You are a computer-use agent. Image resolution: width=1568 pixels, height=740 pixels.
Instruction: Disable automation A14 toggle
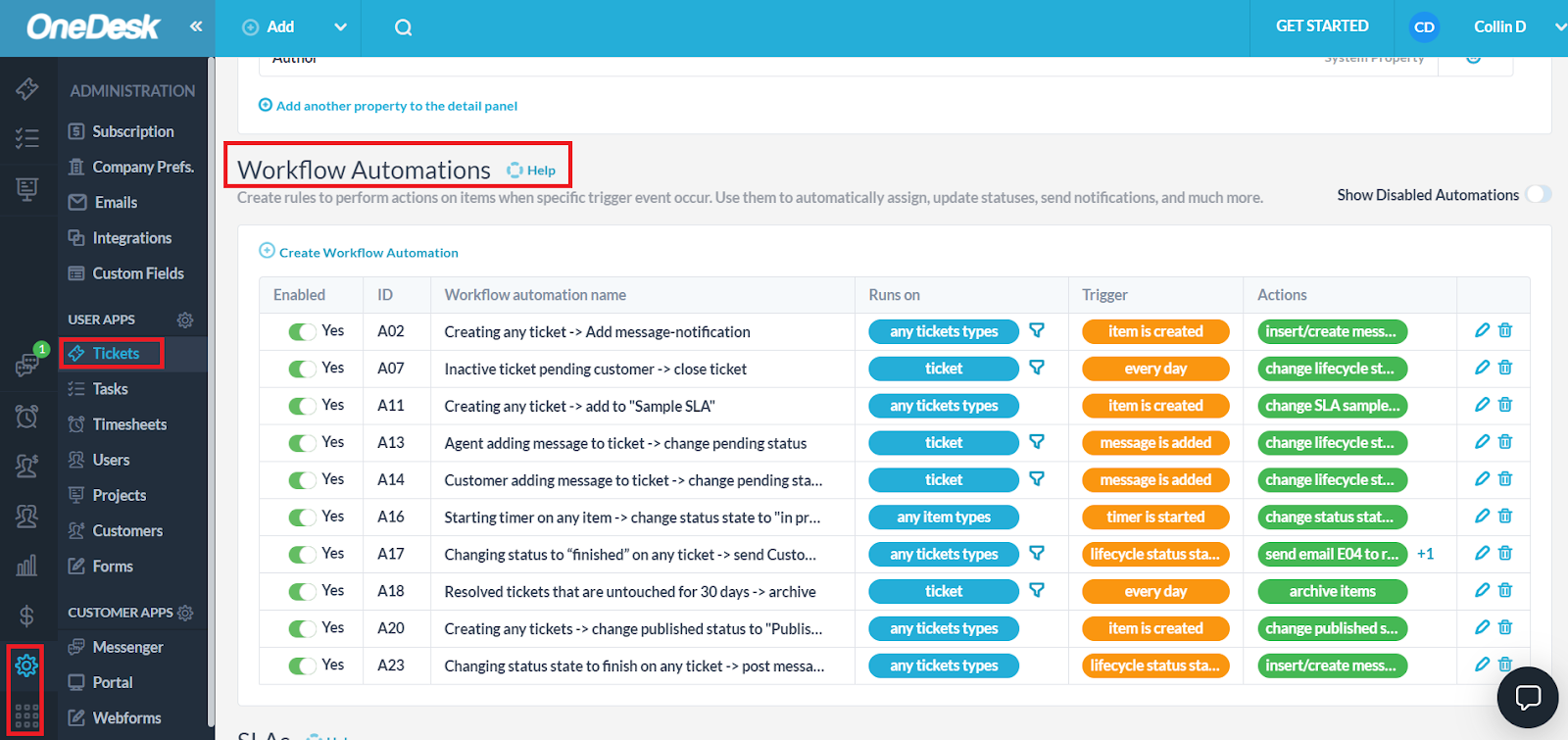click(x=302, y=481)
